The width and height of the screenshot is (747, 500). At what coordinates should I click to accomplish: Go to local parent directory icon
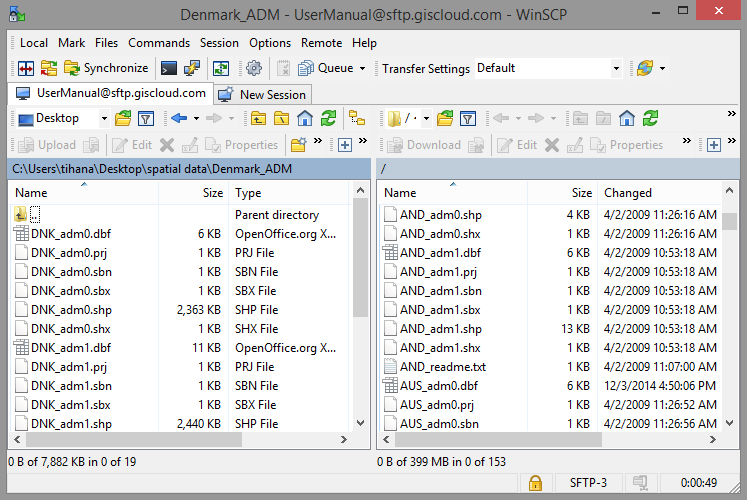click(258, 119)
